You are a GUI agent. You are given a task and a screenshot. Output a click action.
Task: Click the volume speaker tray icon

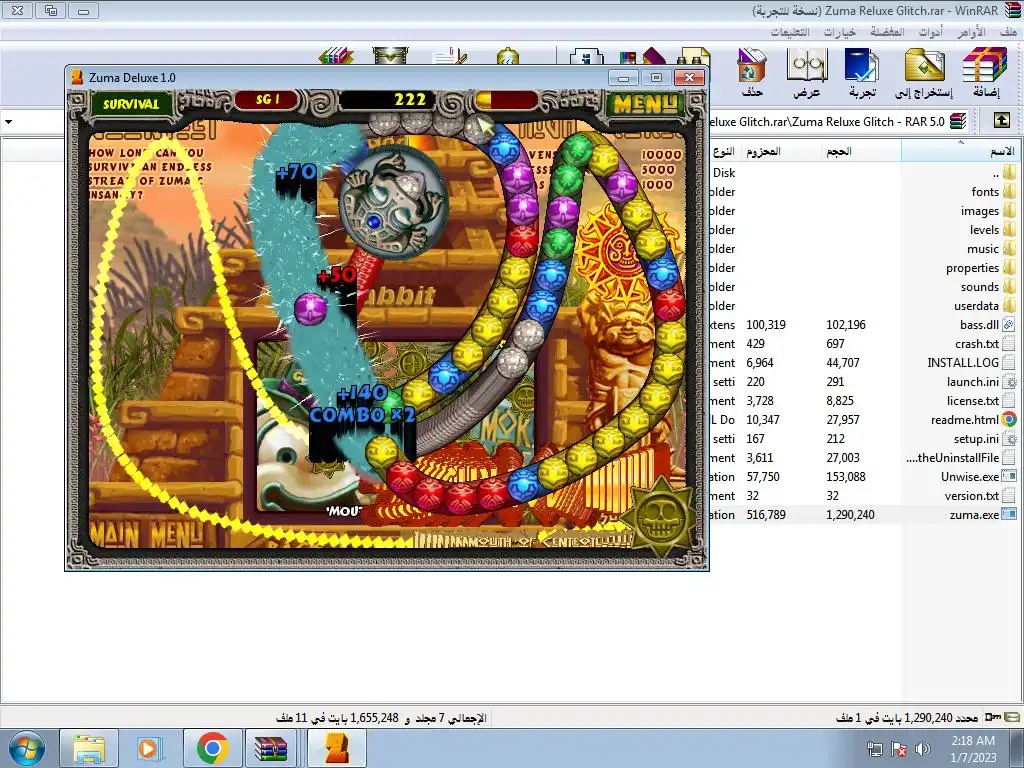pyautogui.click(x=923, y=748)
